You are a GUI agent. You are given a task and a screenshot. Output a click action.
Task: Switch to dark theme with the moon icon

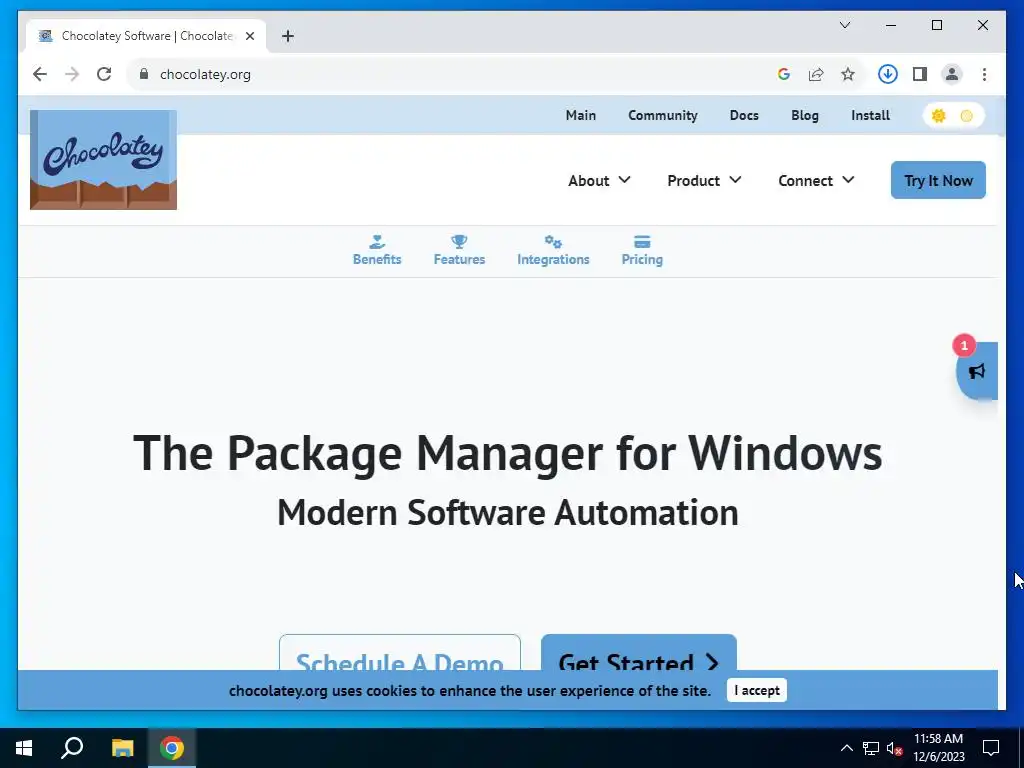tap(967, 116)
